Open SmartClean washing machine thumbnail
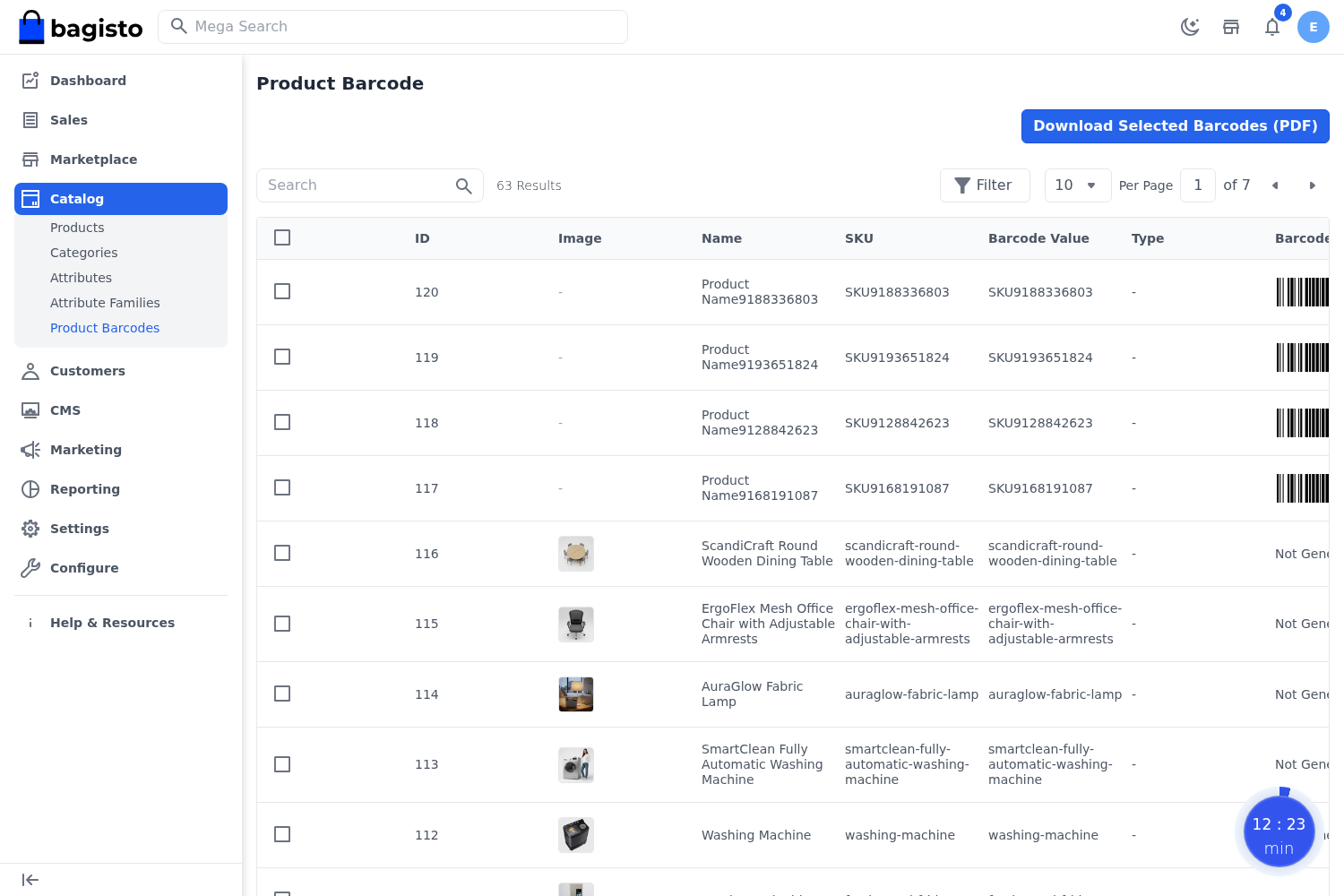 [576, 765]
